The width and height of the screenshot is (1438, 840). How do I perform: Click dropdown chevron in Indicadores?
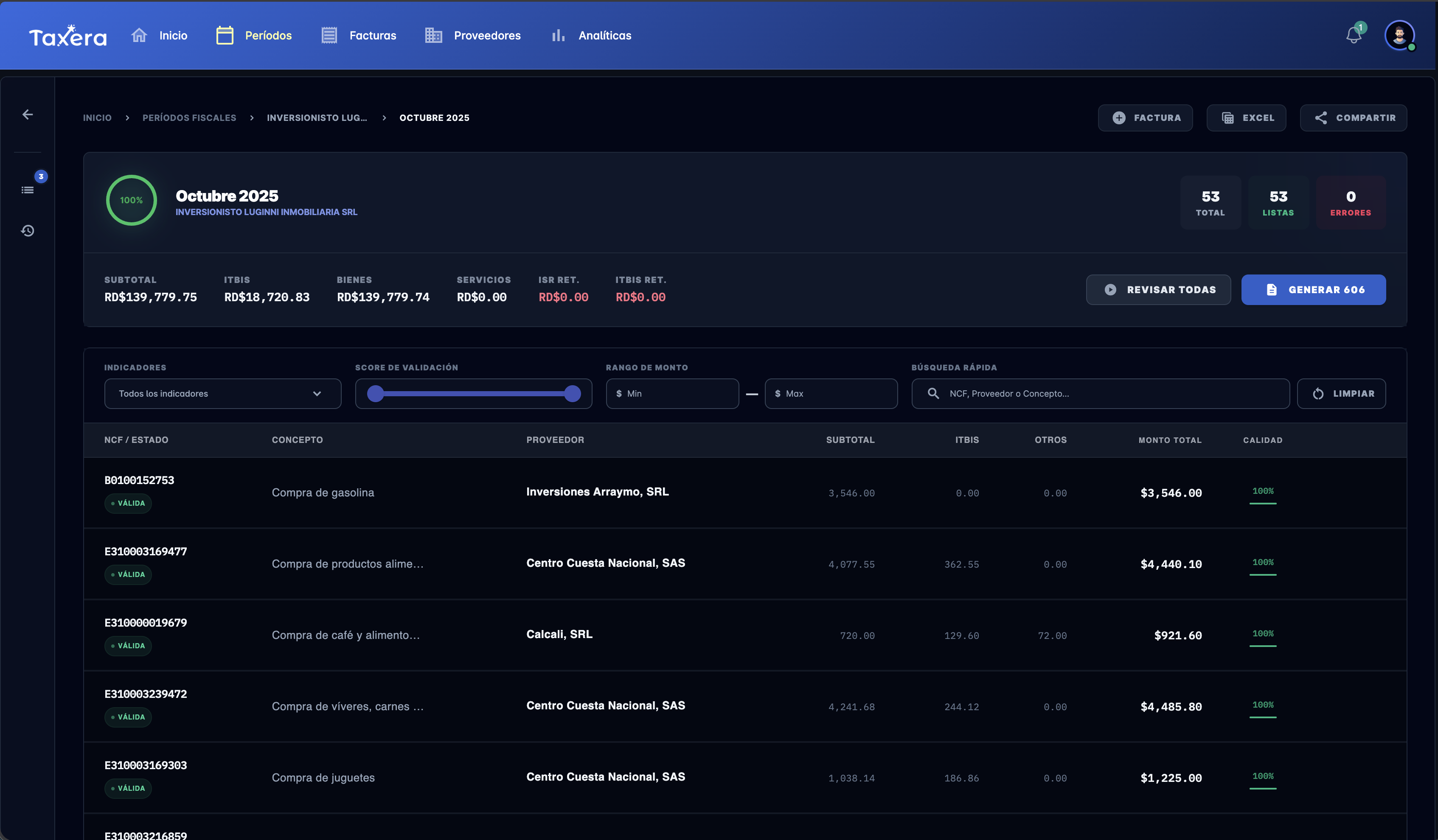tap(317, 393)
